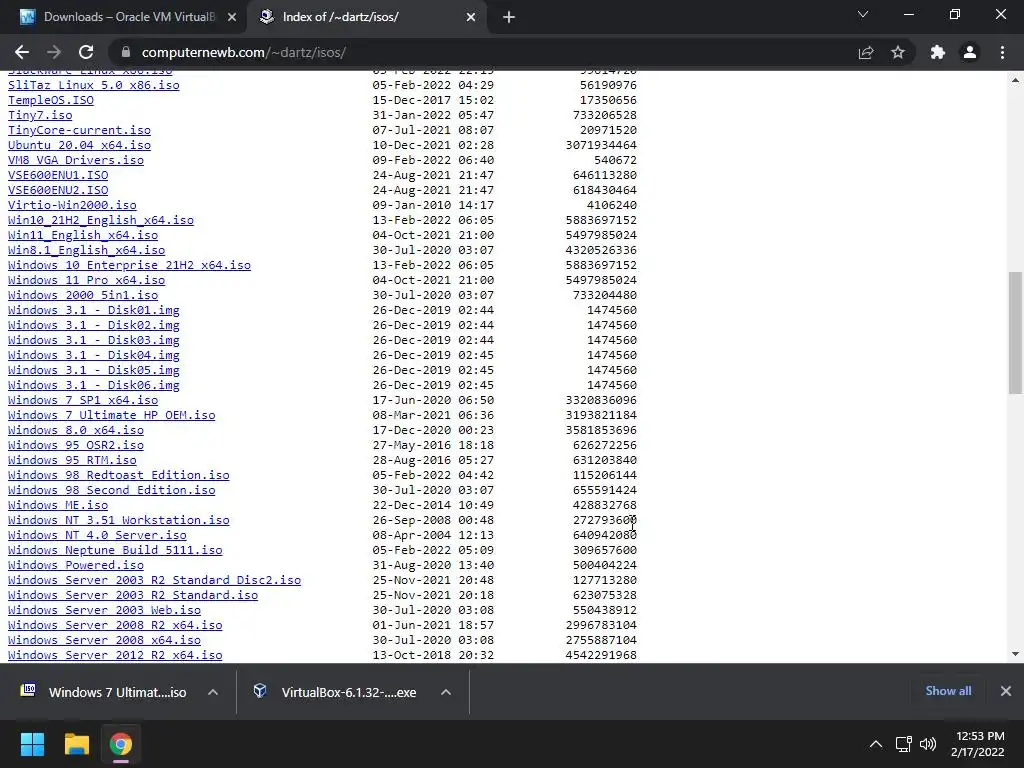The image size is (1024, 768).
Task: Download Windows_Powered.iso
Action: tap(76, 566)
